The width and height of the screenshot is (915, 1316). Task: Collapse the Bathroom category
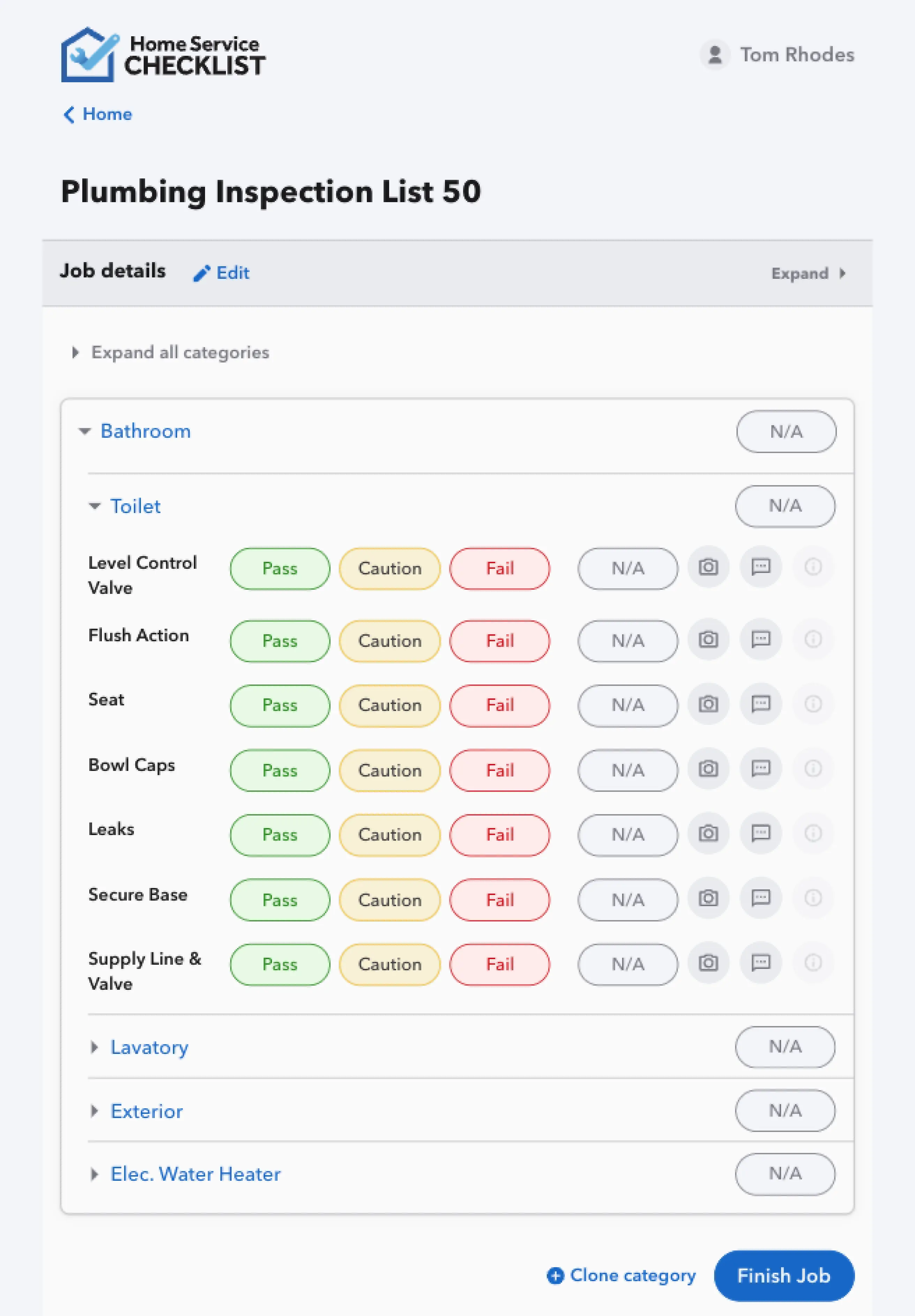pyautogui.click(x=85, y=431)
